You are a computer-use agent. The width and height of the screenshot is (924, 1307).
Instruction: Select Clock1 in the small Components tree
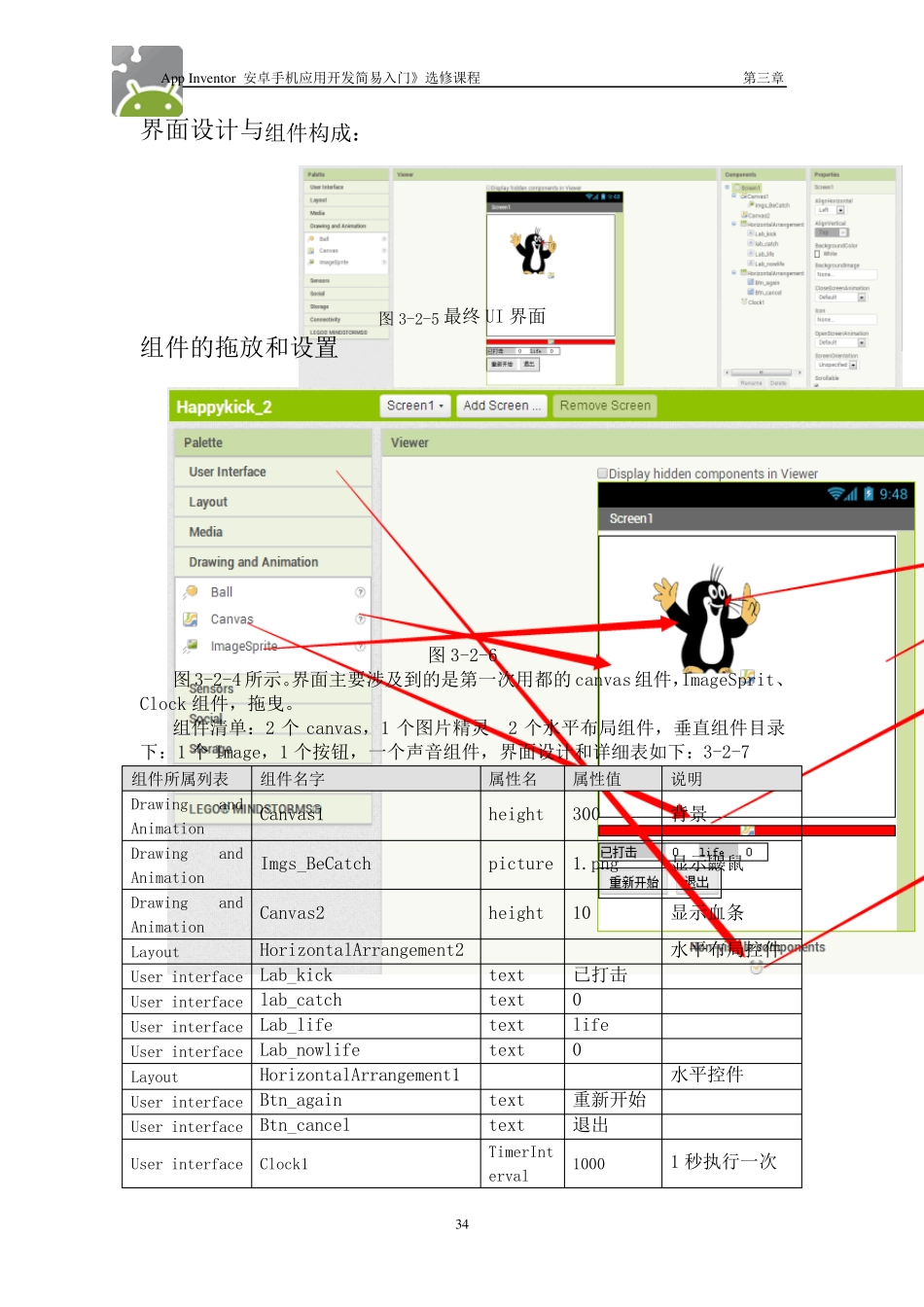(755, 302)
